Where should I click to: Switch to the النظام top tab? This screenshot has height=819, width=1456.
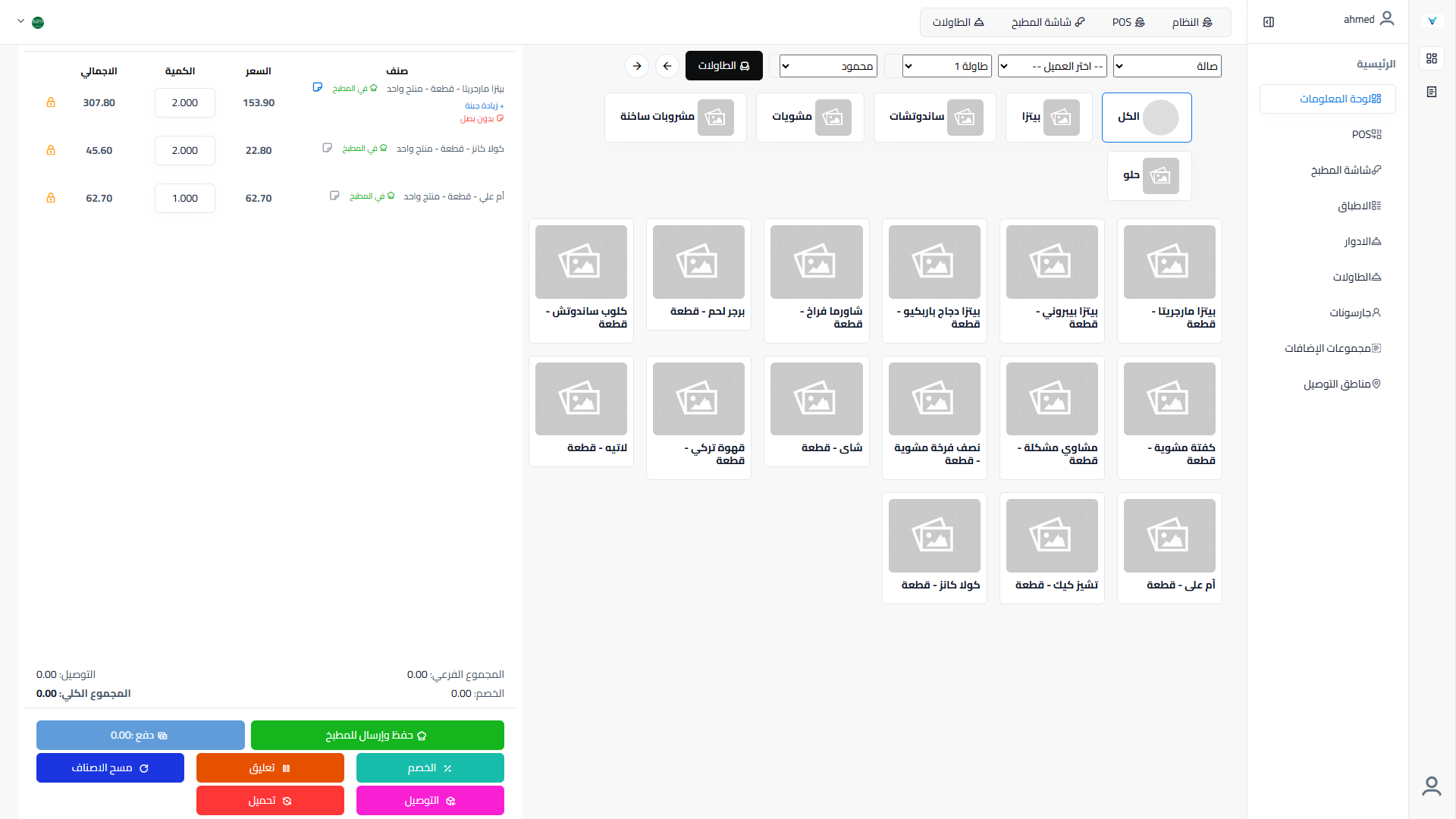1192,23
